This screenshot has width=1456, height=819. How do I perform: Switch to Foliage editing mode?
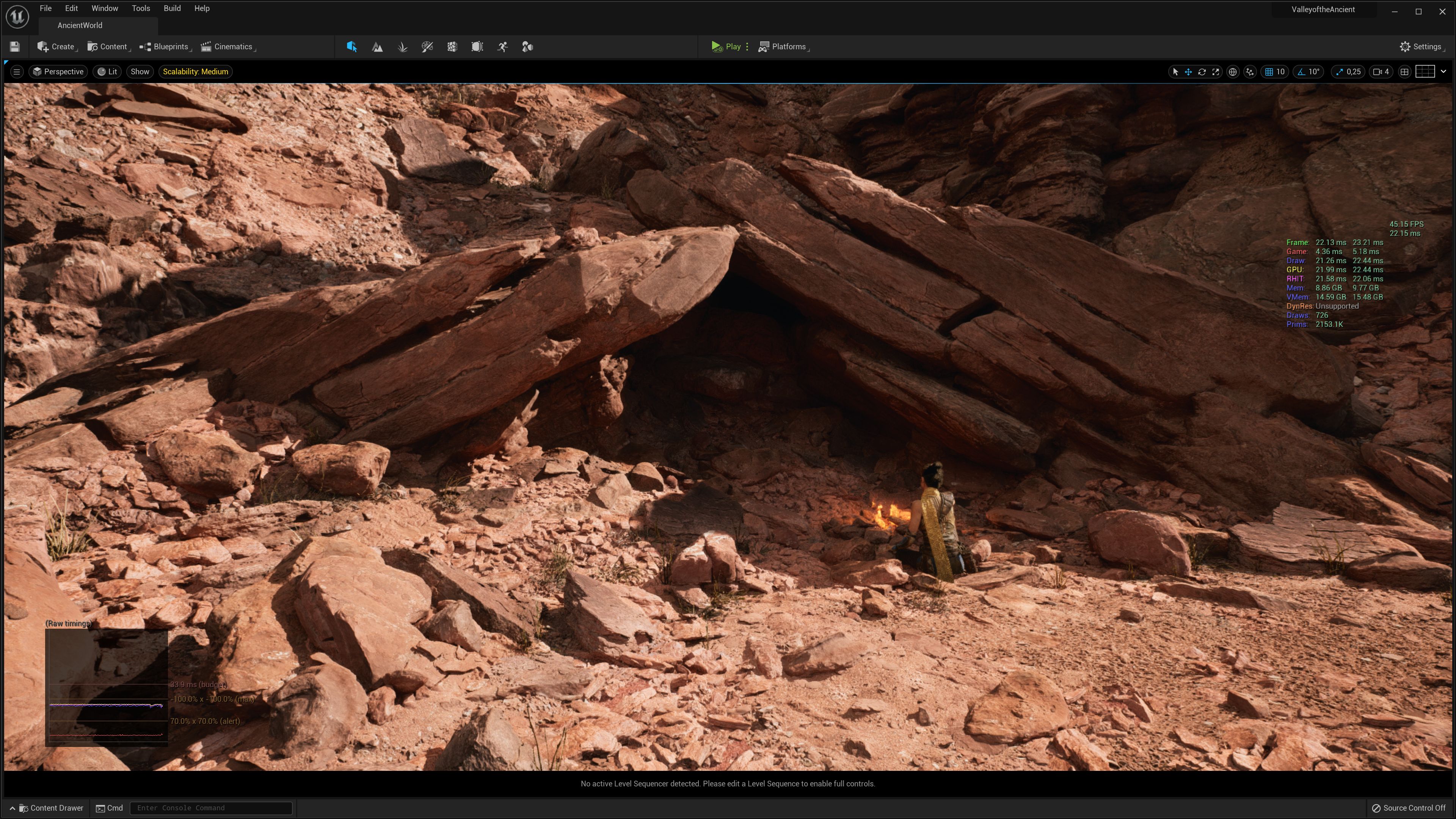[402, 47]
